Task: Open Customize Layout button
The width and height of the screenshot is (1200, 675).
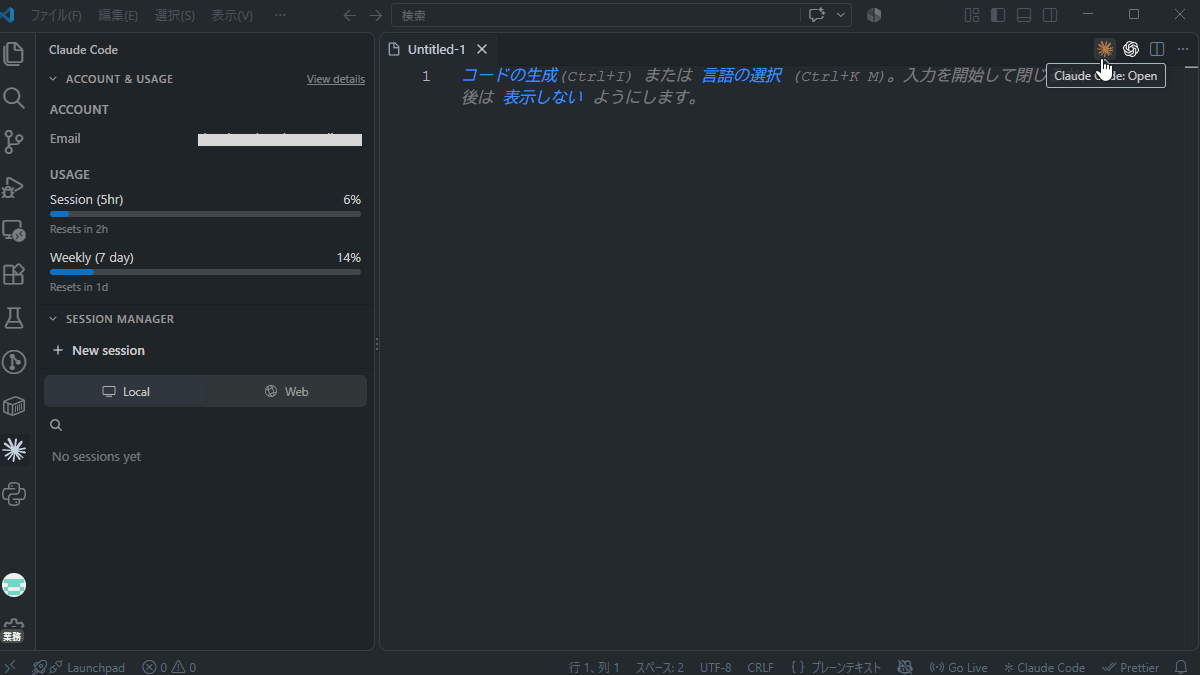Action: tap(972, 15)
